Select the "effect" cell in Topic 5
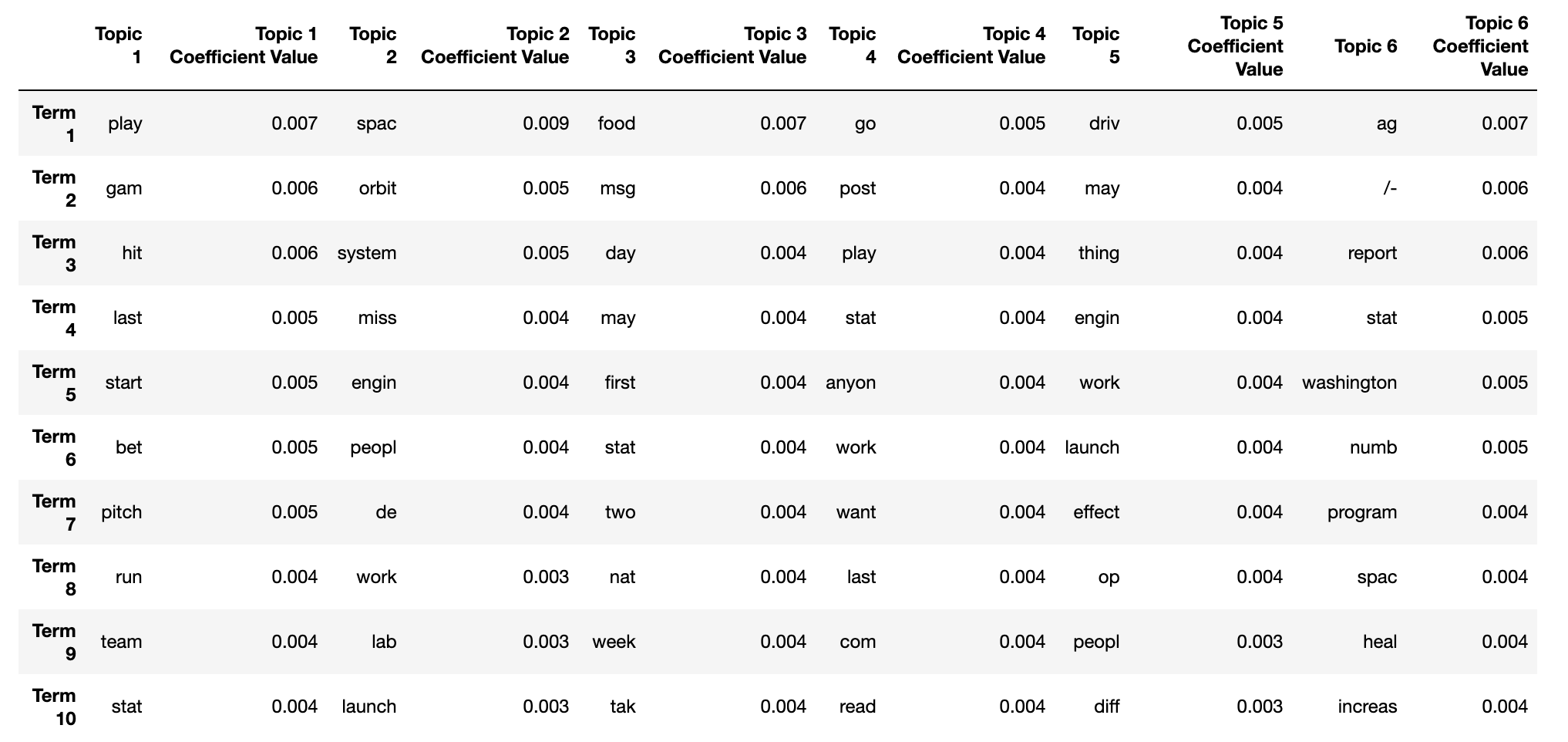This screenshot has height=742, width=1568. point(1096,513)
